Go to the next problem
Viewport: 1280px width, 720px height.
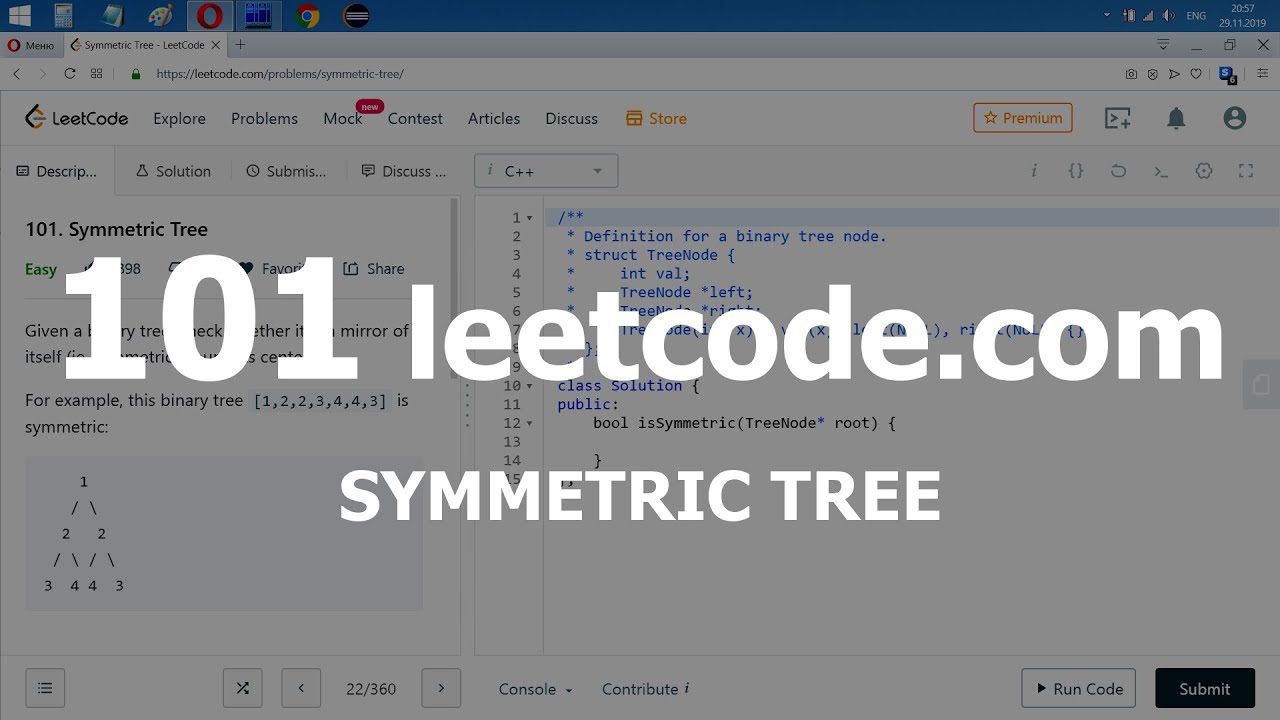click(x=441, y=688)
